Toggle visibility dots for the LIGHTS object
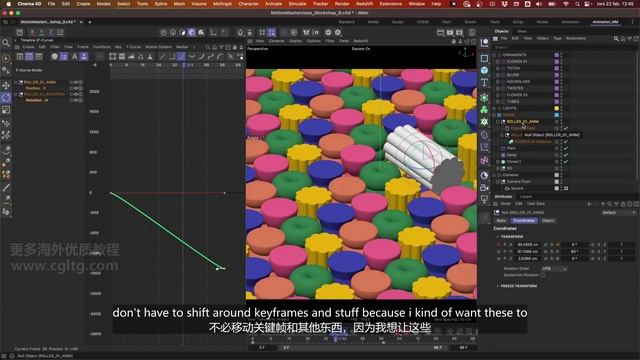Image resolution: width=640 pixels, height=360 pixels. point(562,108)
